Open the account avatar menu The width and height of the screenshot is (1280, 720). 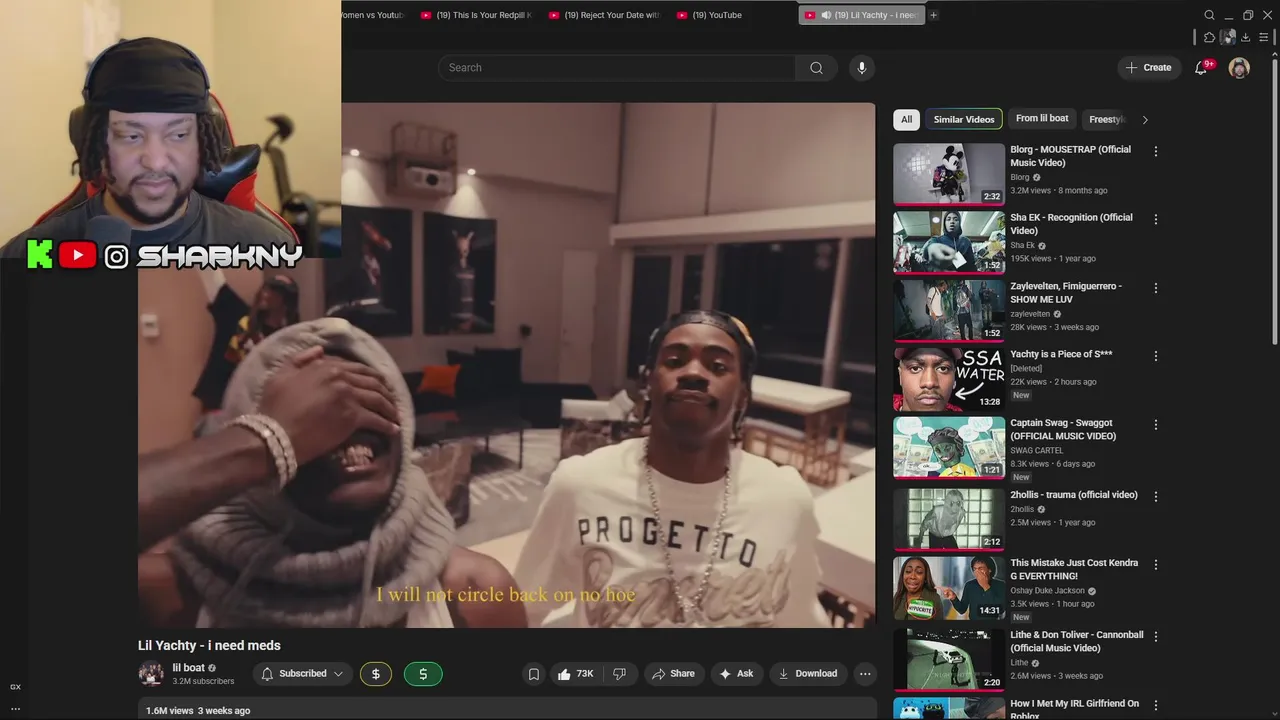coord(1239,68)
